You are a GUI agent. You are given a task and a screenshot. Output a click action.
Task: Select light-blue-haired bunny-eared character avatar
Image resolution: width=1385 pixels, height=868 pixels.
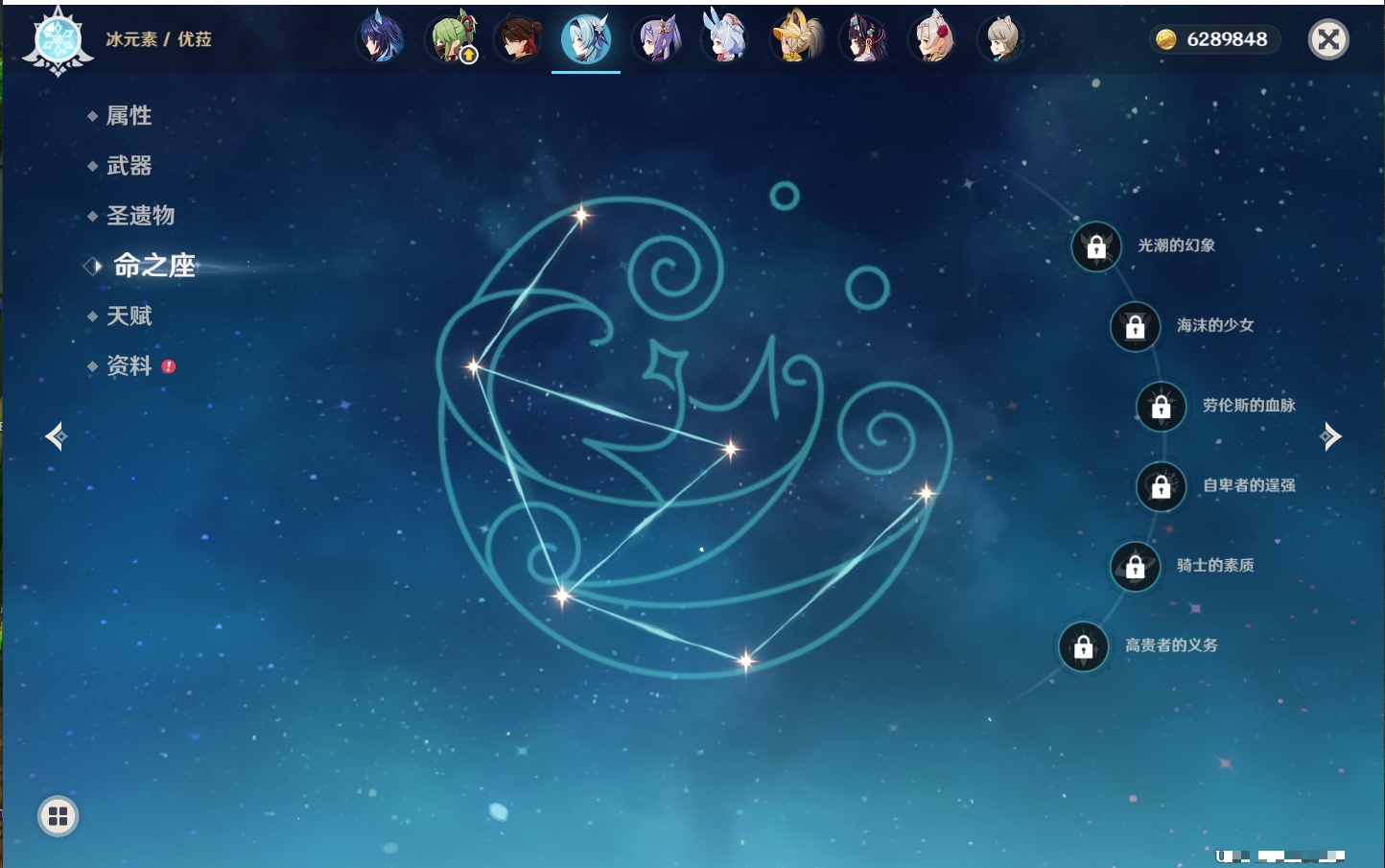click(x=726, y=38)
